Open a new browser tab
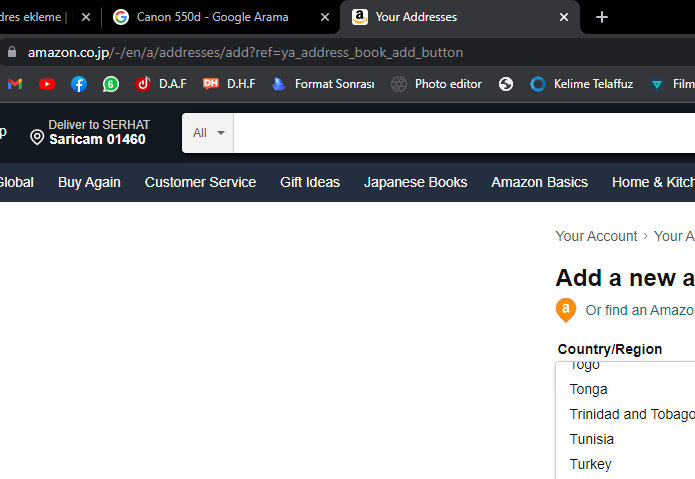The image size is (695, 479). [x=601, y=17]
